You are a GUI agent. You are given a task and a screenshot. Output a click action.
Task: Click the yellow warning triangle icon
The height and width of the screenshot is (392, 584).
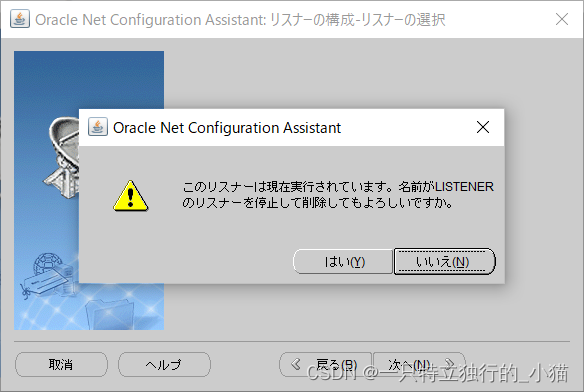point(130,196)
